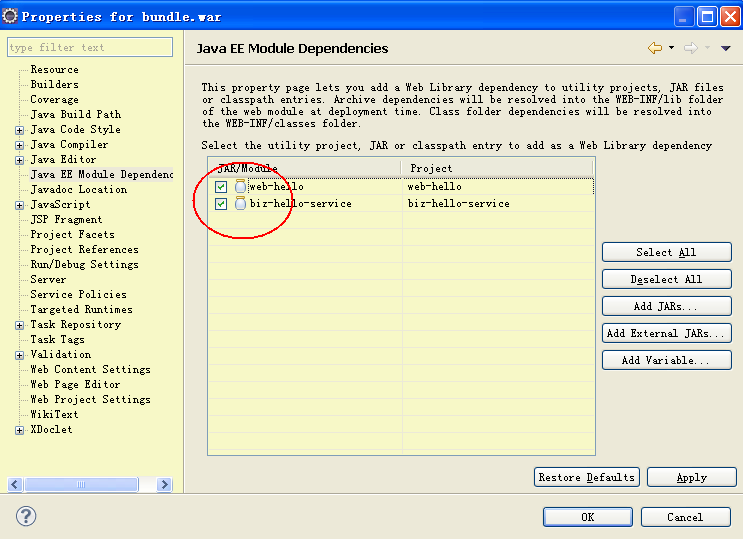Open the Java Build Path page
743x539 pixels.
pos(76,114)
